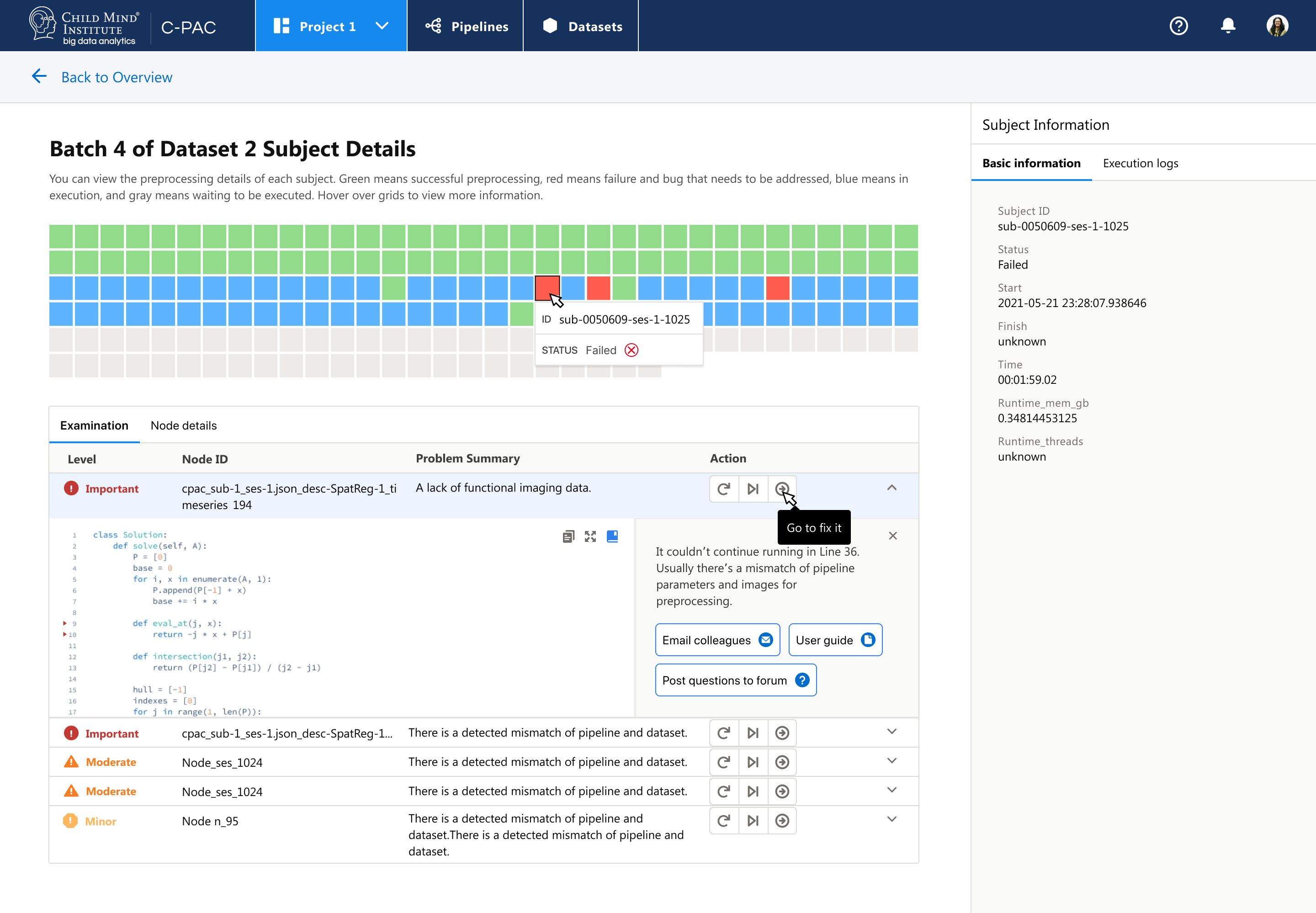Image resolution: width=1316 pixels, height=913 pixels.
Task: Switch to the Execution logs tab
Action: 1140,163
